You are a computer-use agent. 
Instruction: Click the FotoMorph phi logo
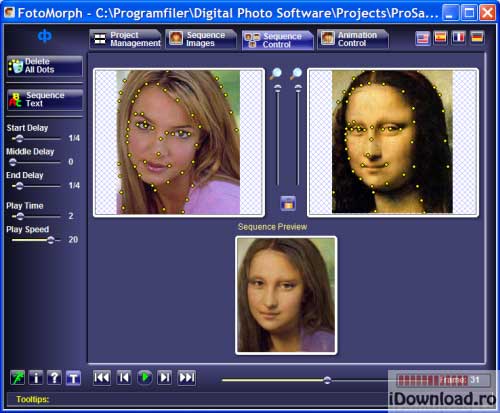[45, 35]
